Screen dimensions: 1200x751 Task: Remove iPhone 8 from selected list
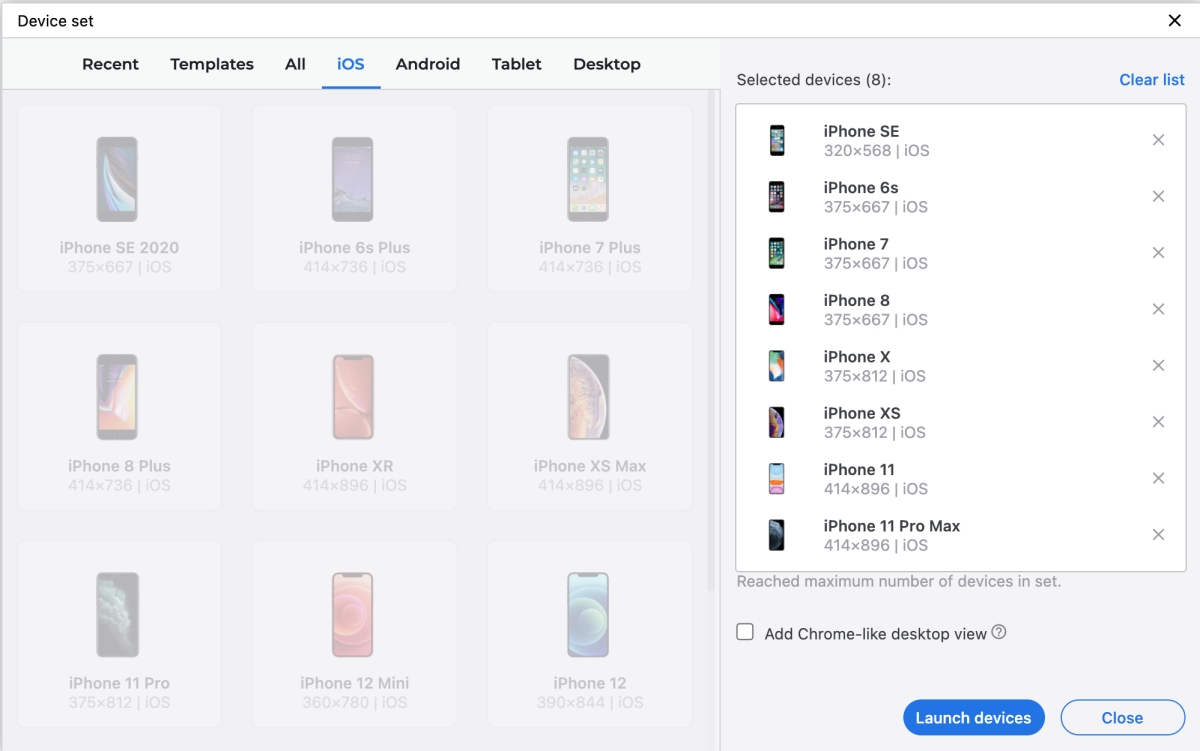pyautogui.click(x=1158, y=309)
